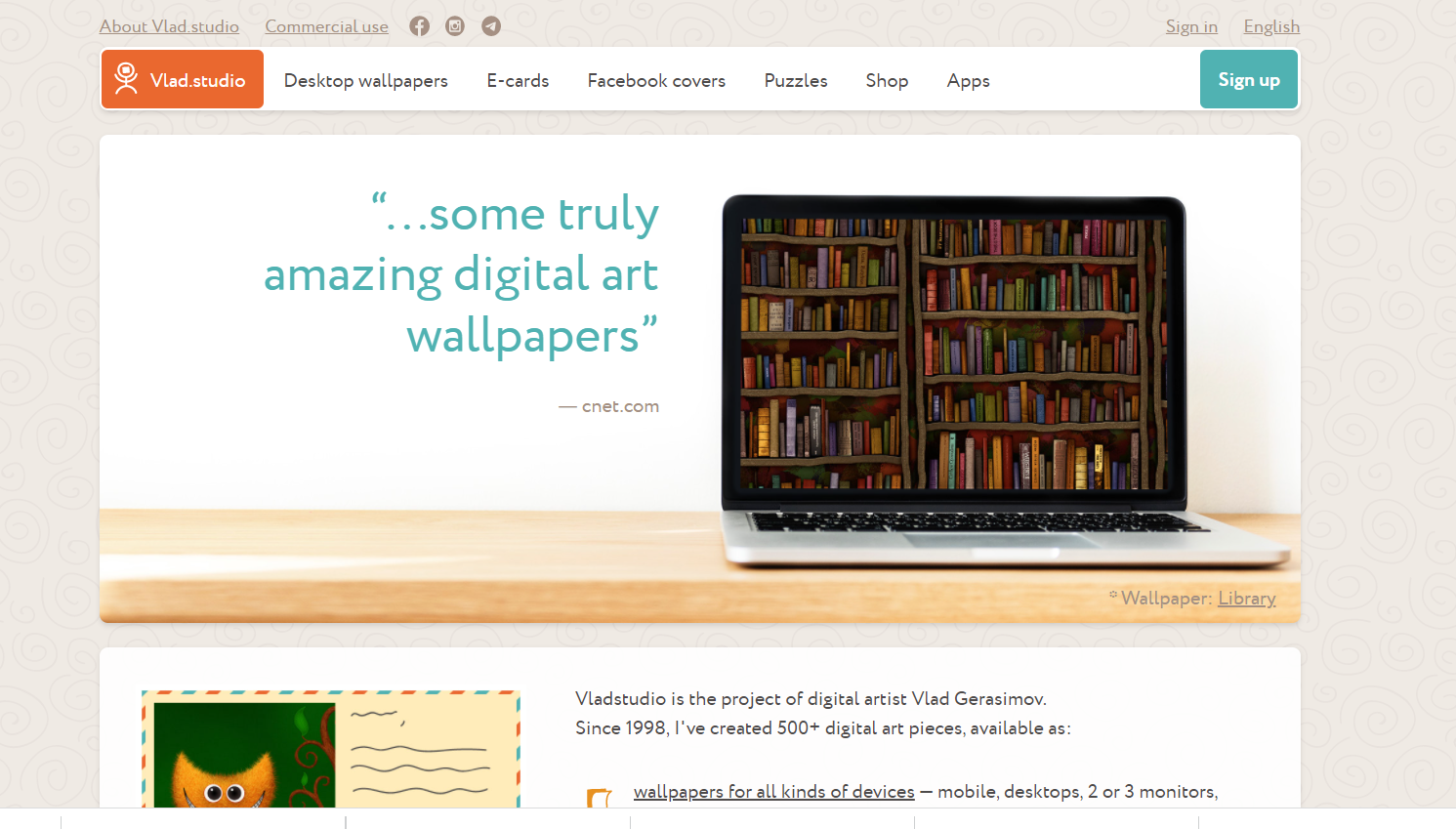Image resolution: width=1456 pixels, height=829 pixels.
Task: Click the laptop bookshelf wallpaper image
Action: 953,353
